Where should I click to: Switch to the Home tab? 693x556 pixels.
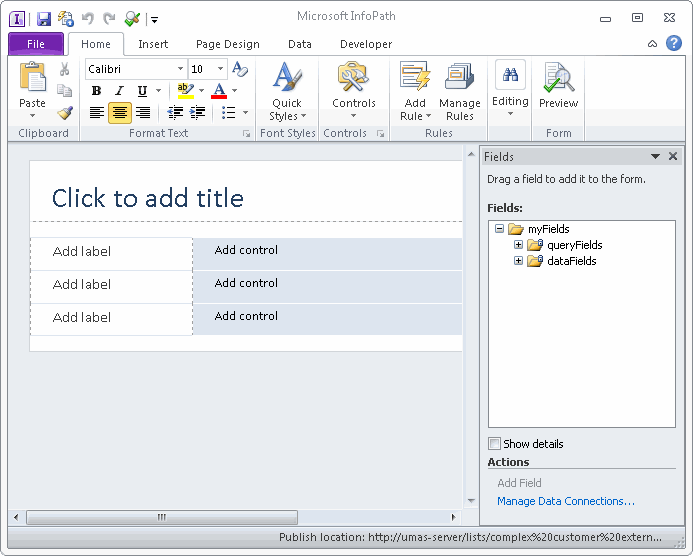point(96,44)
